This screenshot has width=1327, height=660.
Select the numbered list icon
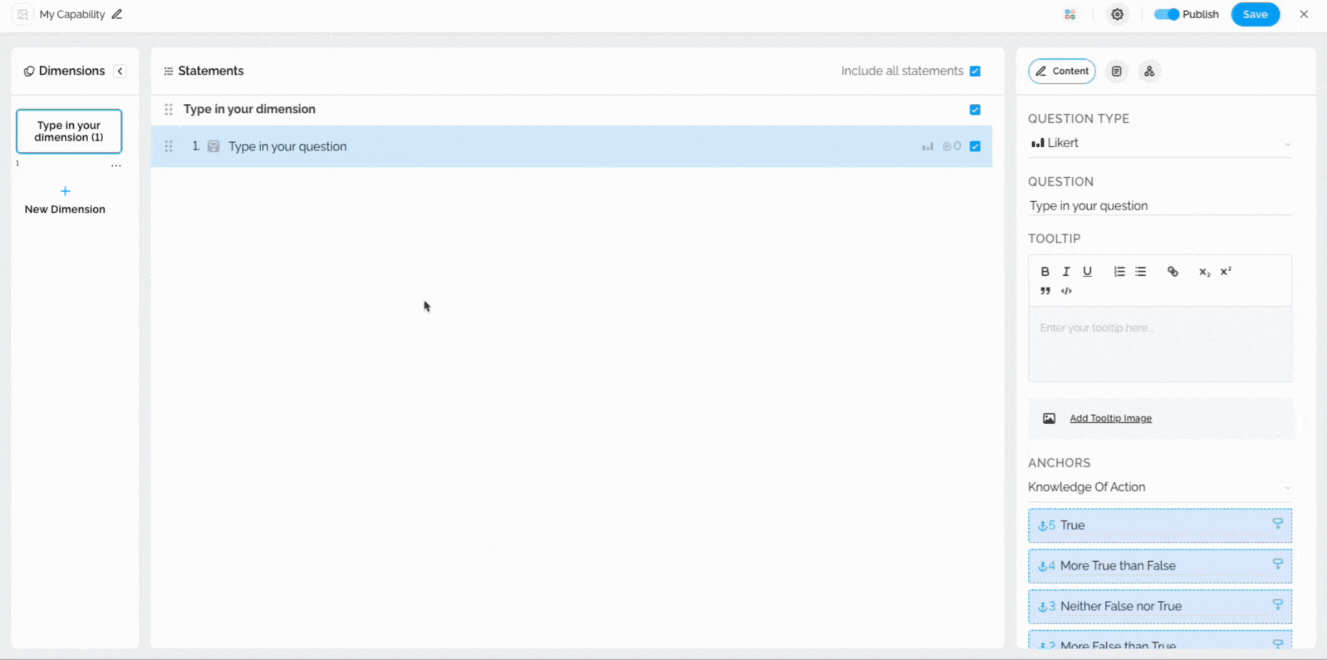point(1119,272)
